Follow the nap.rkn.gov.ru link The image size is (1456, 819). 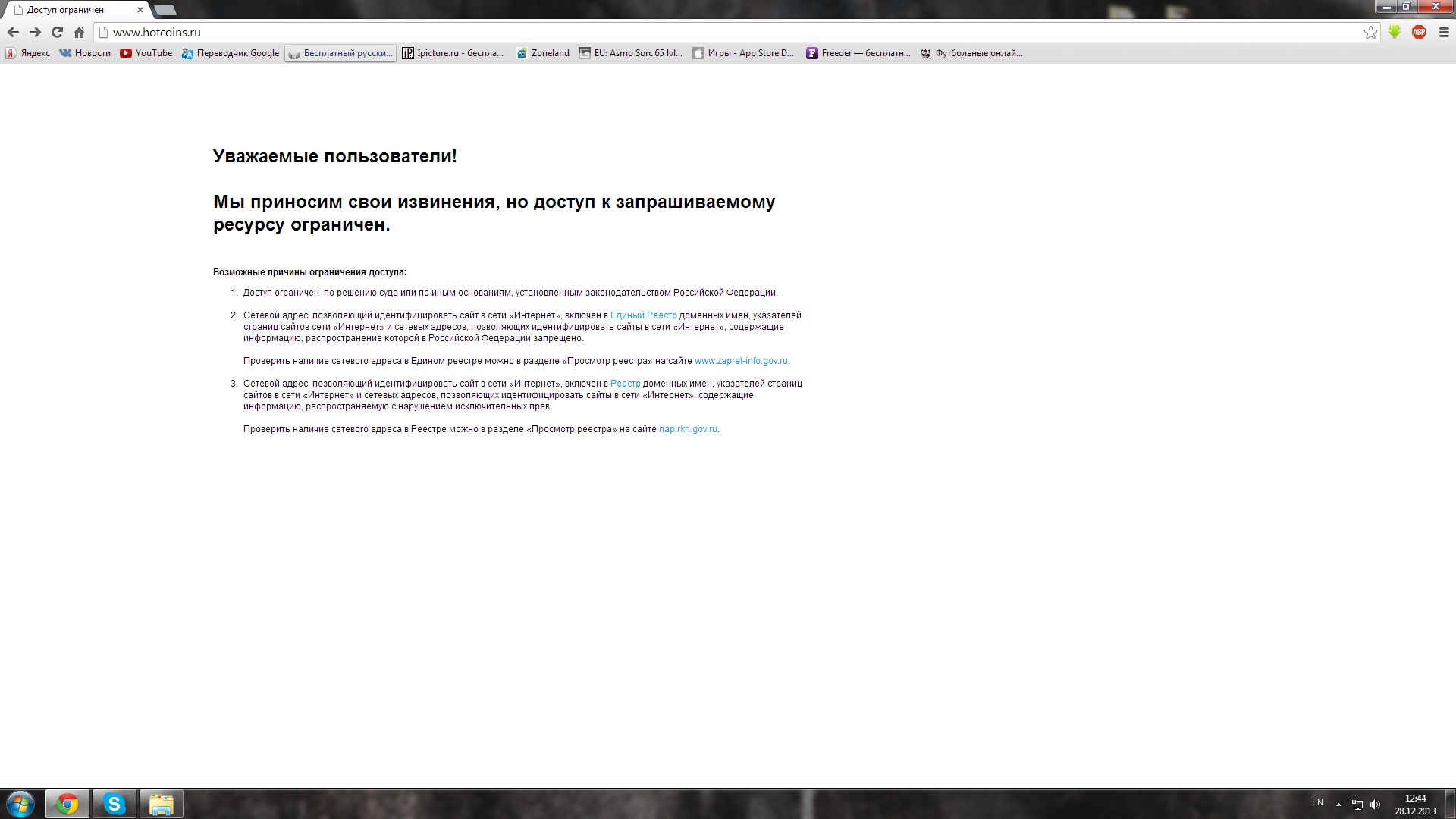coord(688,429)
